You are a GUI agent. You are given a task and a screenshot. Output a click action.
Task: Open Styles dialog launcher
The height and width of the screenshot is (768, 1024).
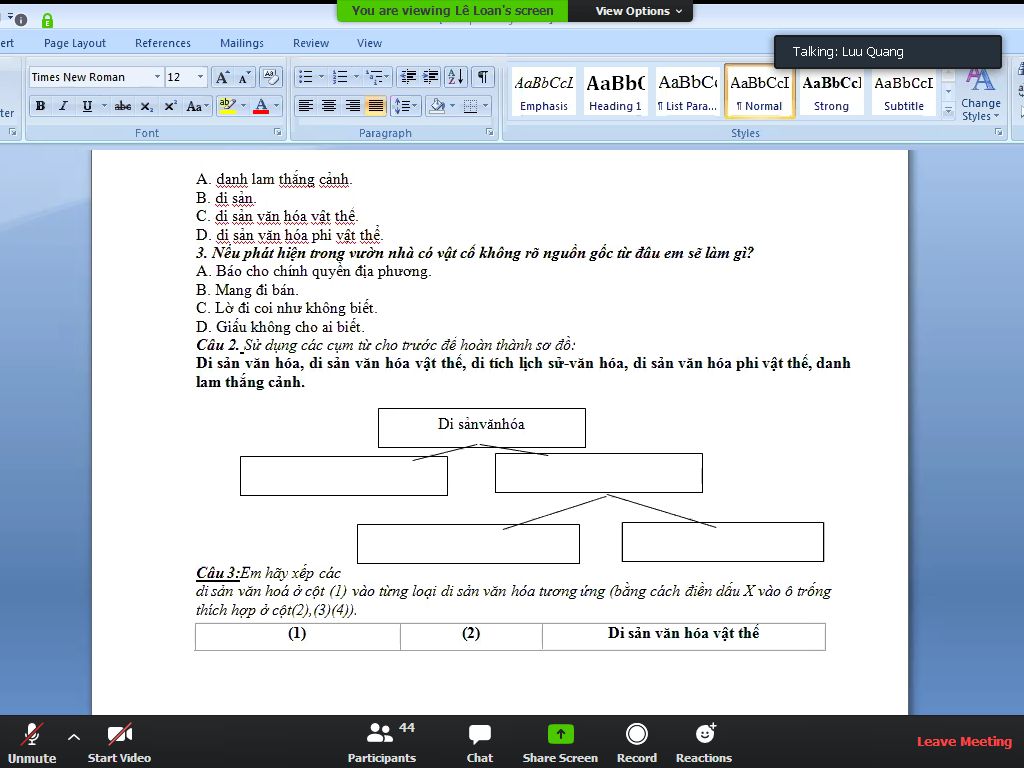(x=998, y=132)
